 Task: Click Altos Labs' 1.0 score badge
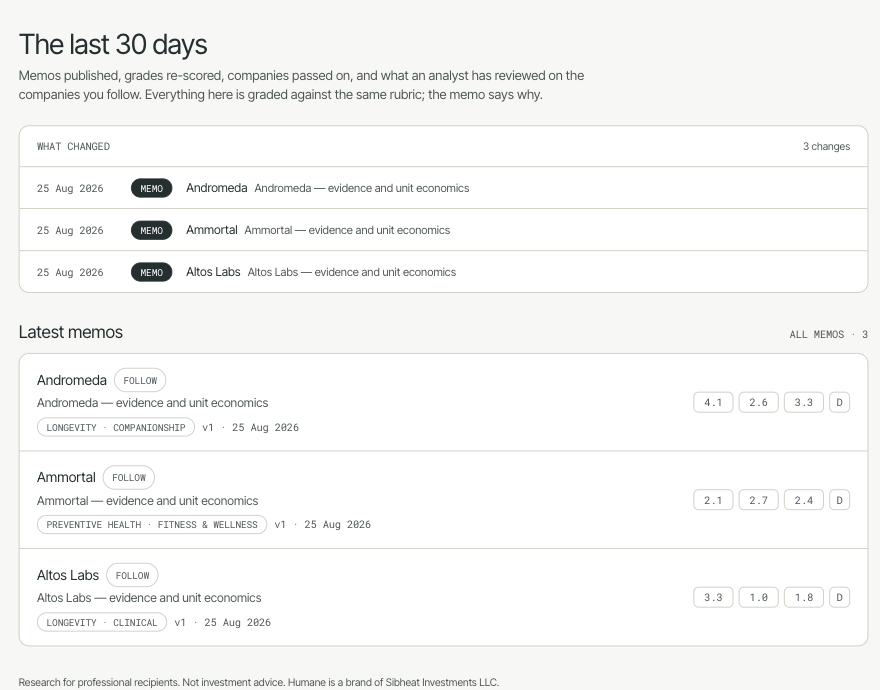(758, 597)
